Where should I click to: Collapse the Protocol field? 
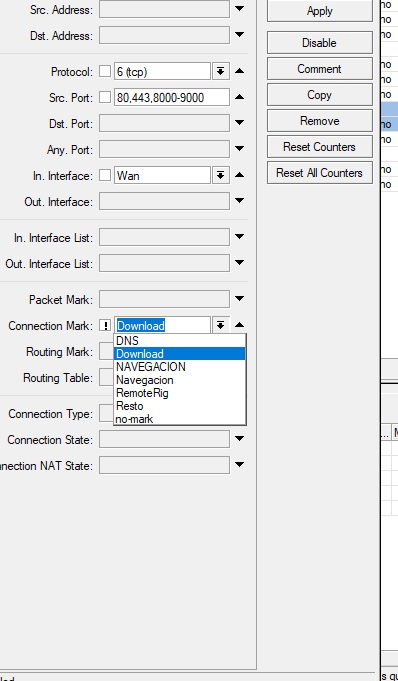tap(239, 71)
